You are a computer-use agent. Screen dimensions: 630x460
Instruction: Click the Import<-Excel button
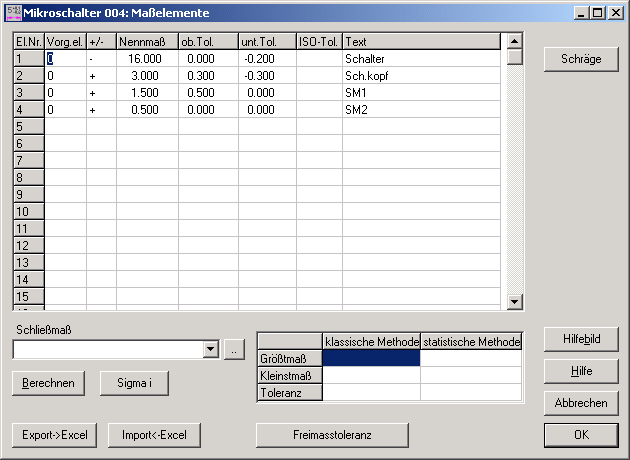(154, 435)
